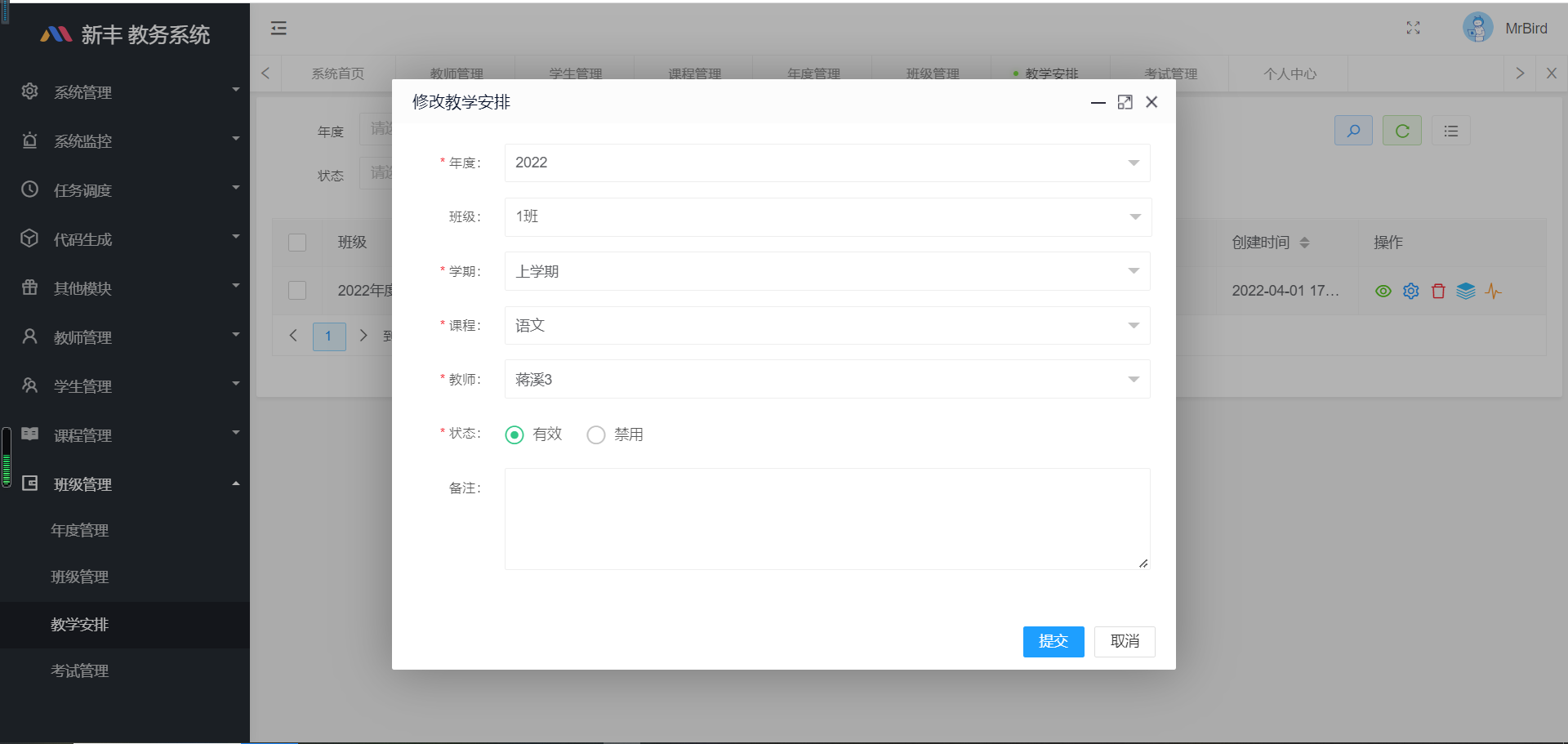Open the 学期 dropdown showing 上学期
Viewport: 1568px width, 744px height.
pyautogui.click(x=827, y=271)
